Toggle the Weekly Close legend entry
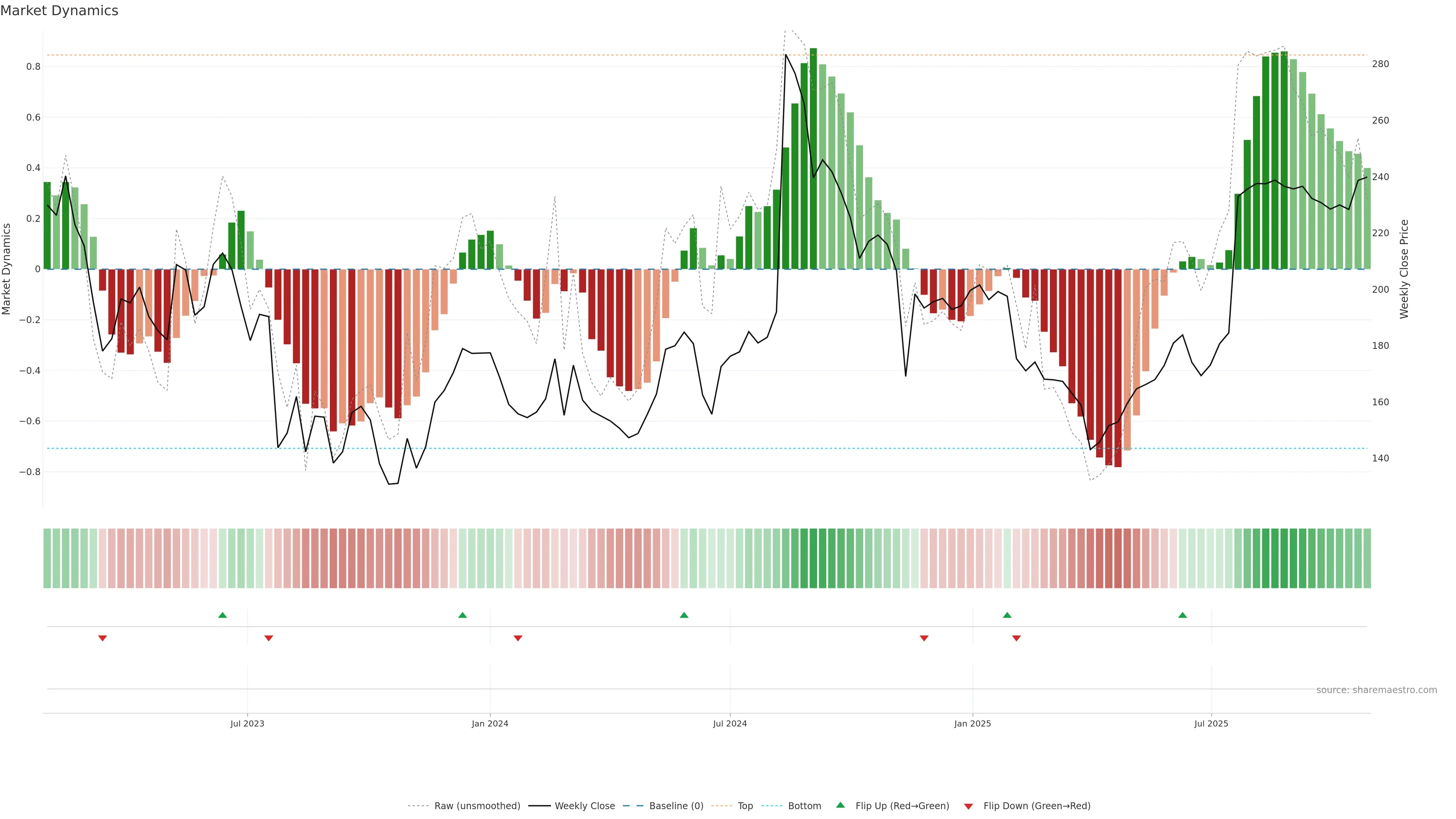 tap(584, 806)
